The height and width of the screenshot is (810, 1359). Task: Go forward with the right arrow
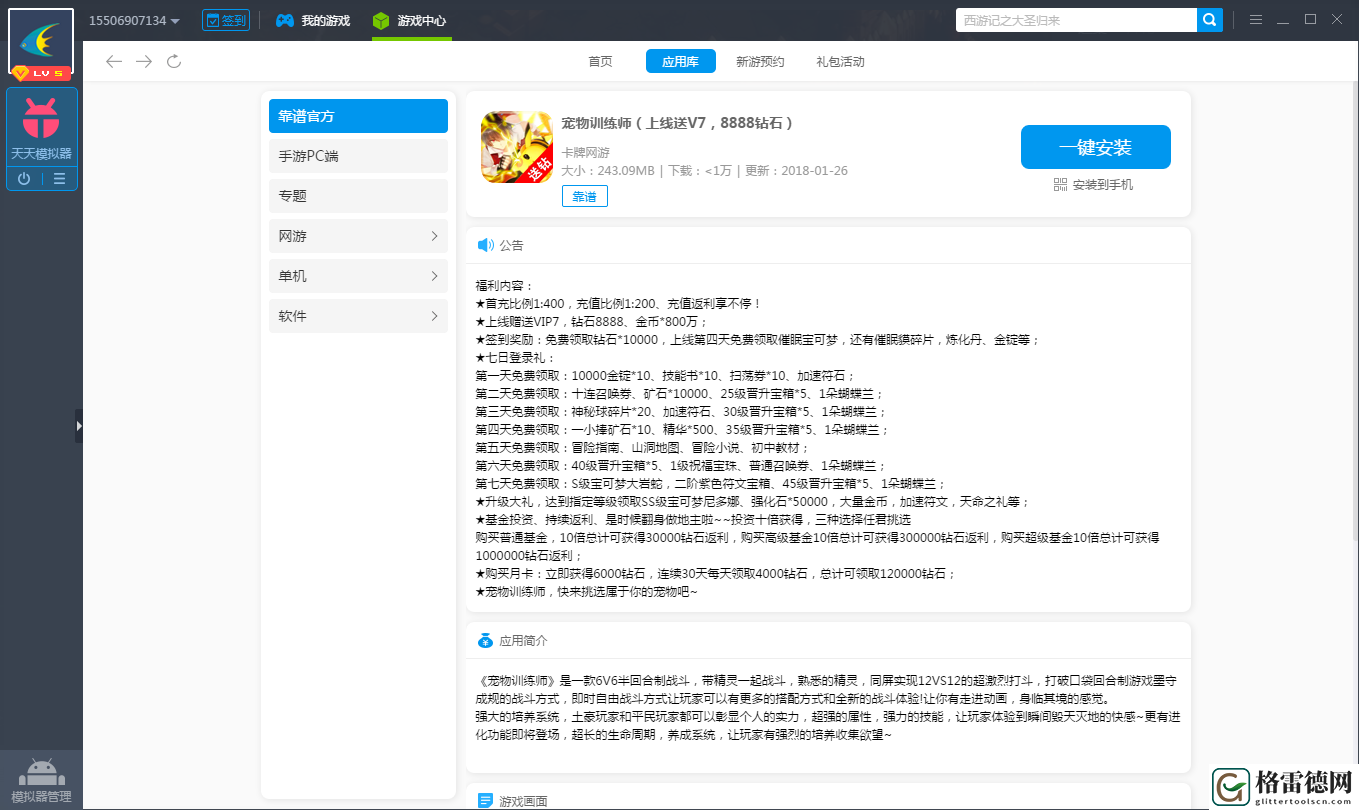[x=144, y=62]
